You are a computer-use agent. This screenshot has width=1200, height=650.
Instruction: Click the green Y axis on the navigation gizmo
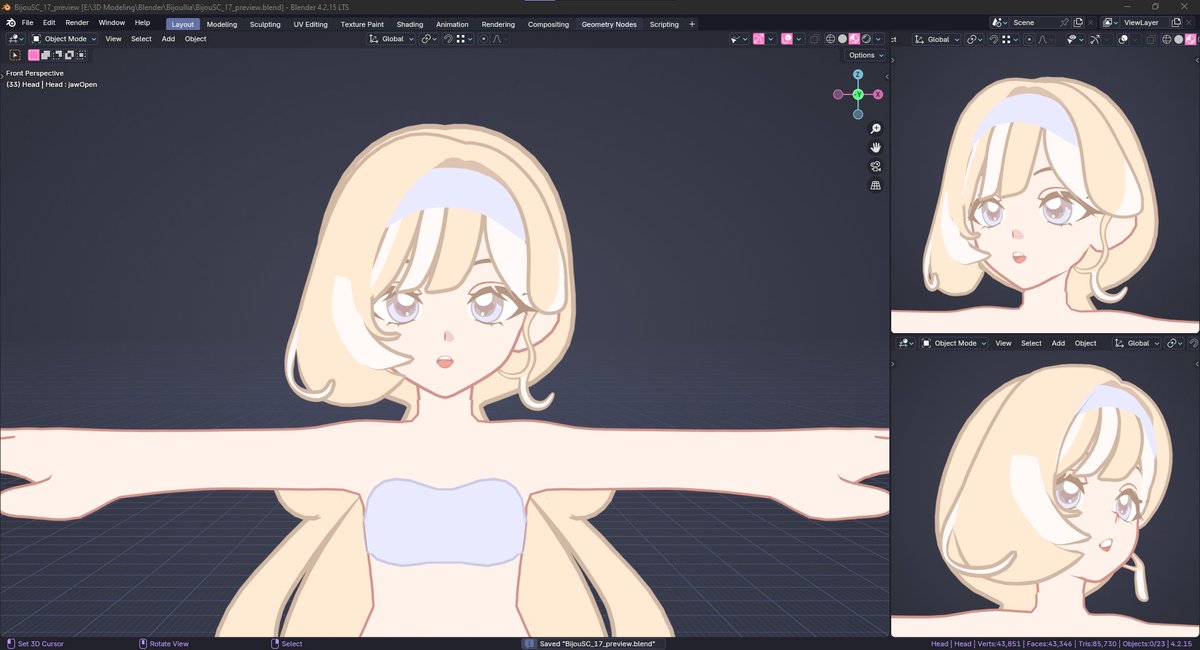858,93
